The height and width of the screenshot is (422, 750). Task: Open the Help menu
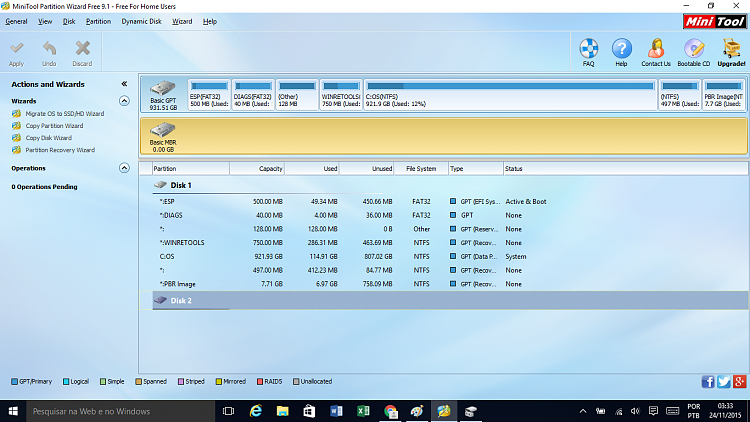pyautogui.click(x=210, y=22)
